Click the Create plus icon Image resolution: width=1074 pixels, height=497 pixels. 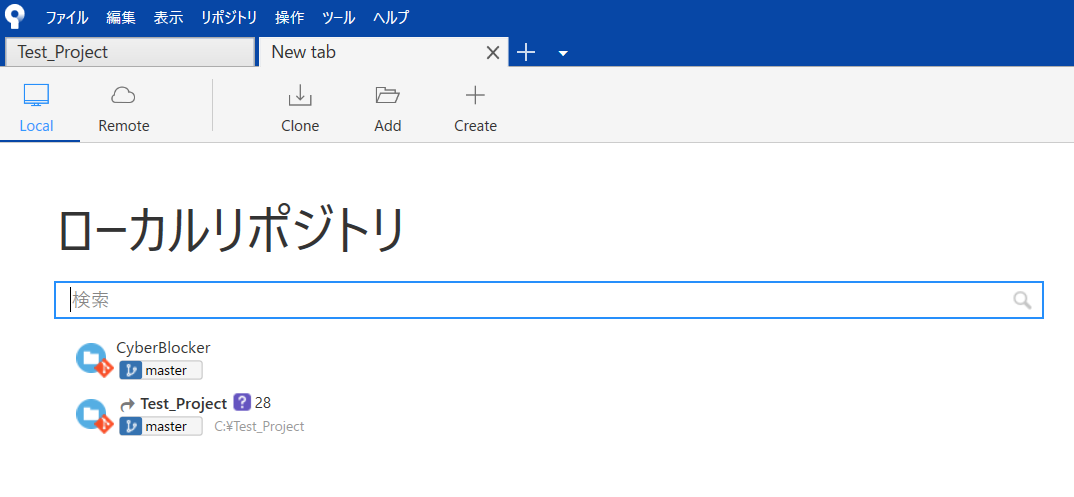click(x=475, y=96)
